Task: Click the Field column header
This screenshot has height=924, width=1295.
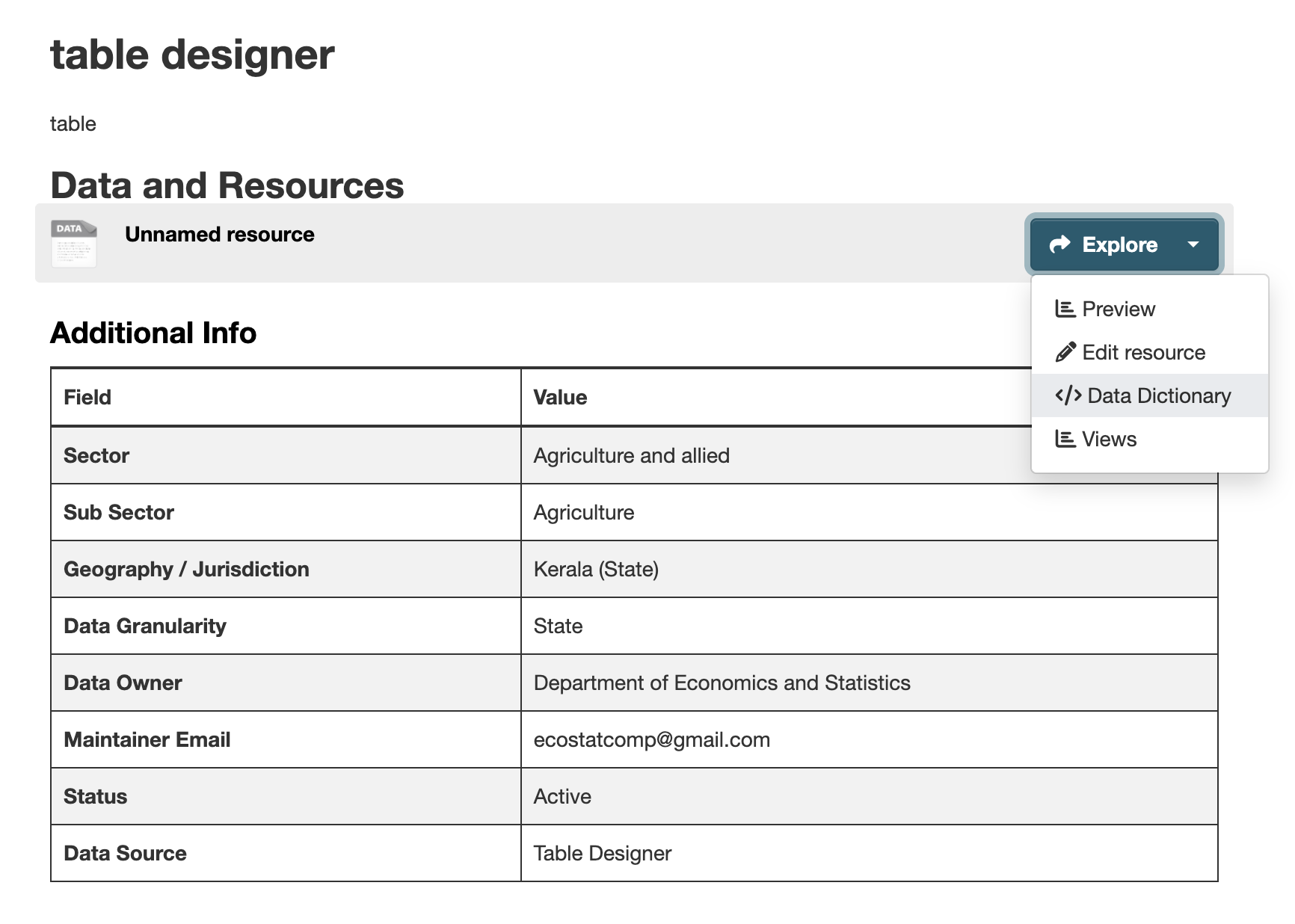Action: (x=286, y=397)
